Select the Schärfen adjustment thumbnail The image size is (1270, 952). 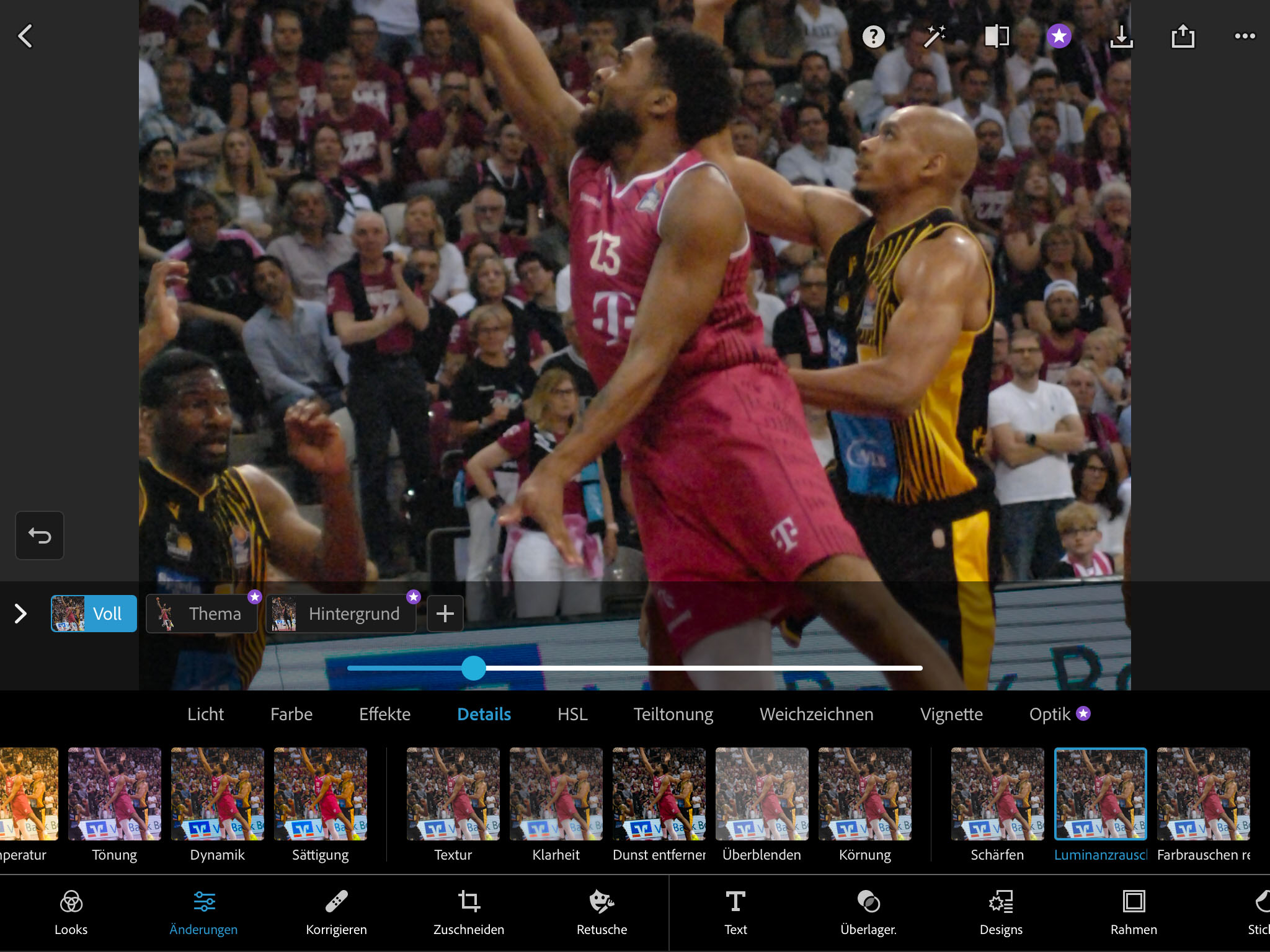tap(997, 795)
